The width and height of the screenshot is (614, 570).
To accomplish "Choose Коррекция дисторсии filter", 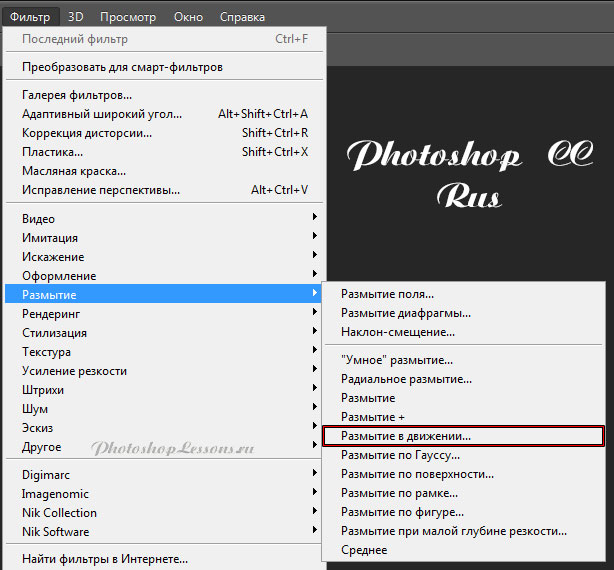I will tap(164, 133).
